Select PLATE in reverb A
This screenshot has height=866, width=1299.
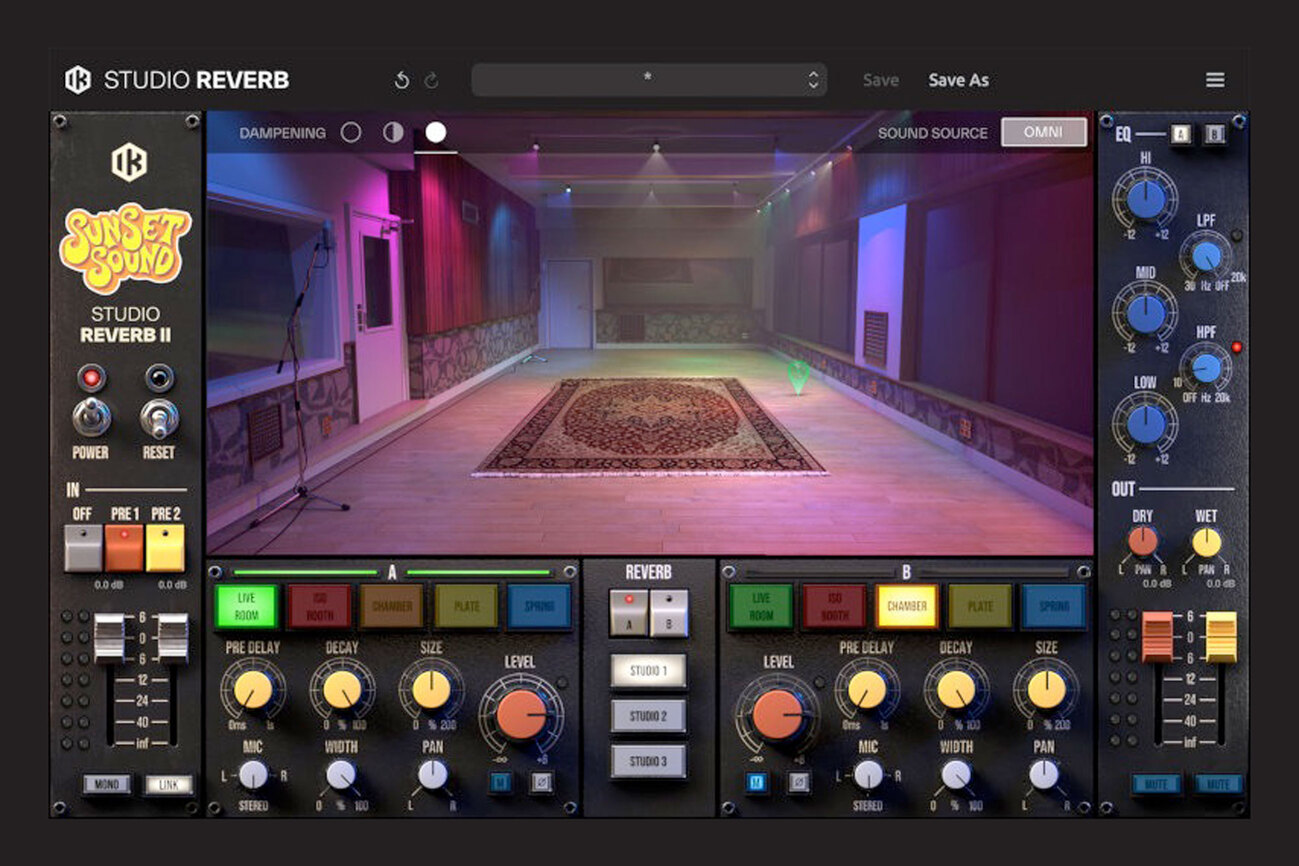(x=466, y=606)
